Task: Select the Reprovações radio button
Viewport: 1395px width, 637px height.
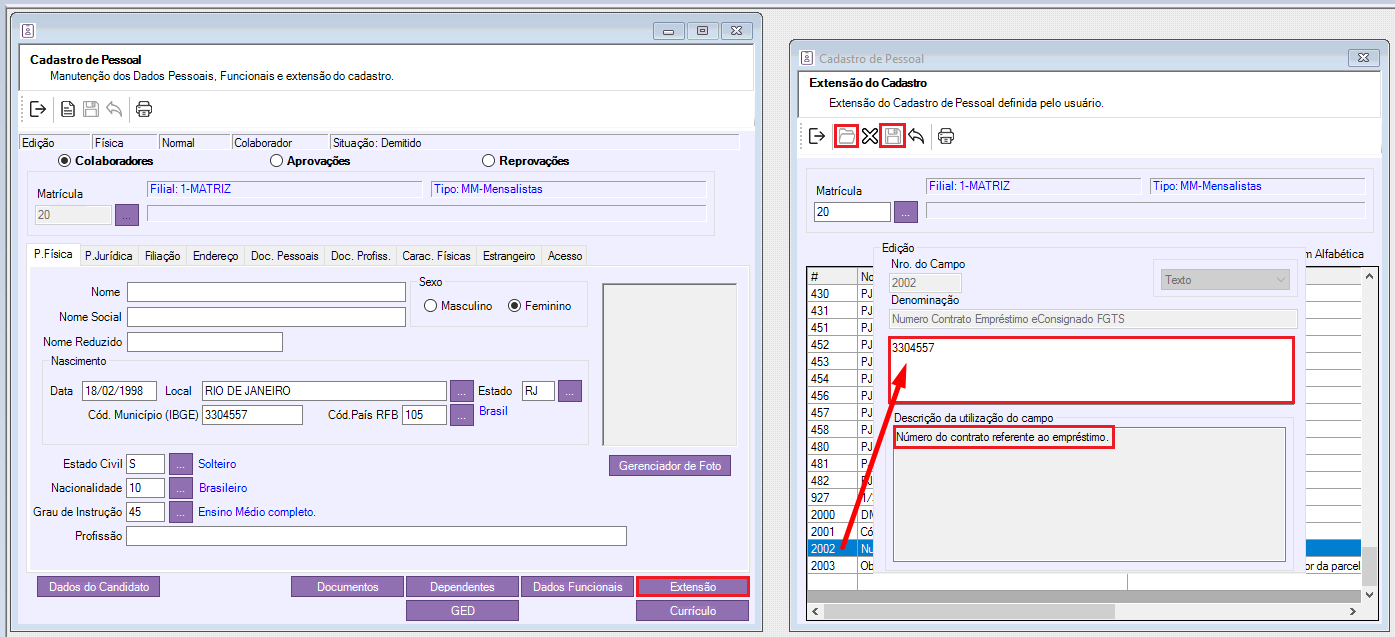Action: point(525,161)
